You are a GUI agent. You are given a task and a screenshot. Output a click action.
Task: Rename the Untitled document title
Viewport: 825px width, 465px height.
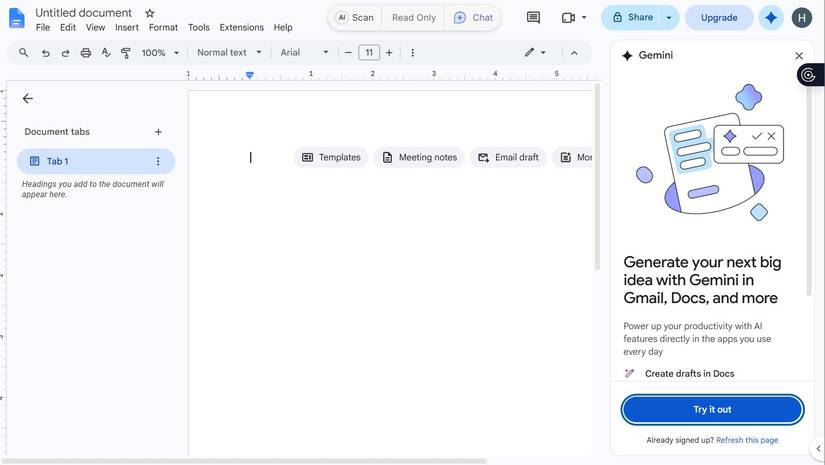[83, 13]
